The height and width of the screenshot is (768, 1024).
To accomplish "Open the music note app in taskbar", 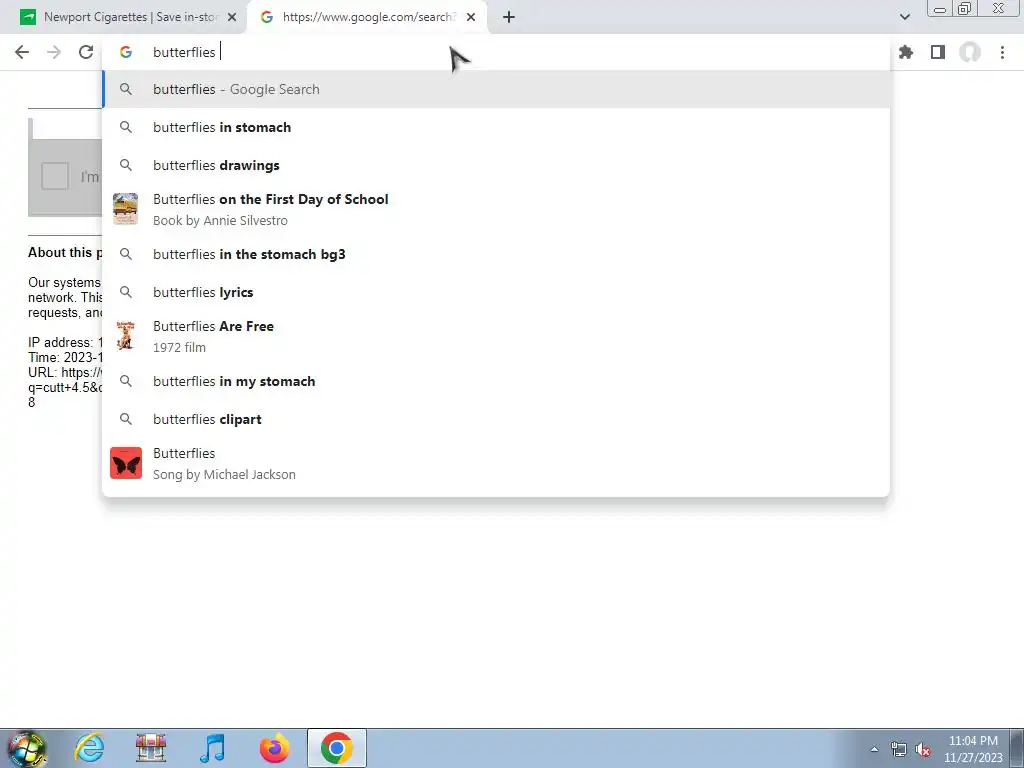I will [x=212, y=748].
